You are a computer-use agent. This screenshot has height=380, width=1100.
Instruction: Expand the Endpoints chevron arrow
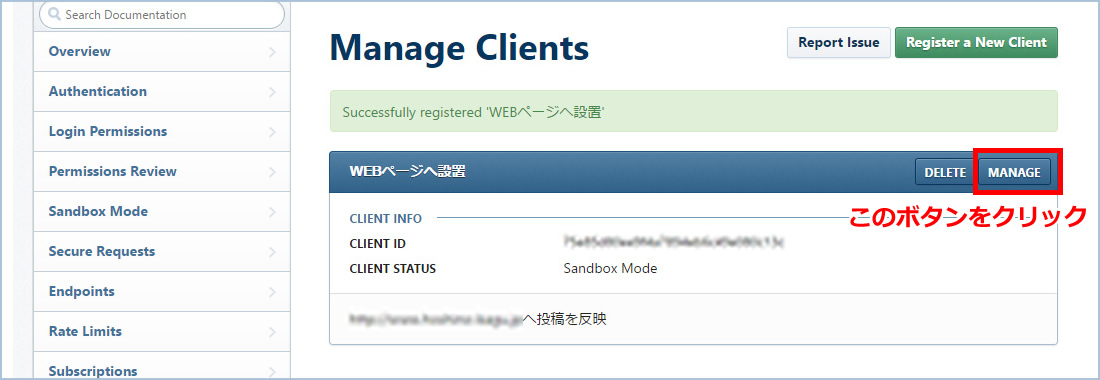272,292
